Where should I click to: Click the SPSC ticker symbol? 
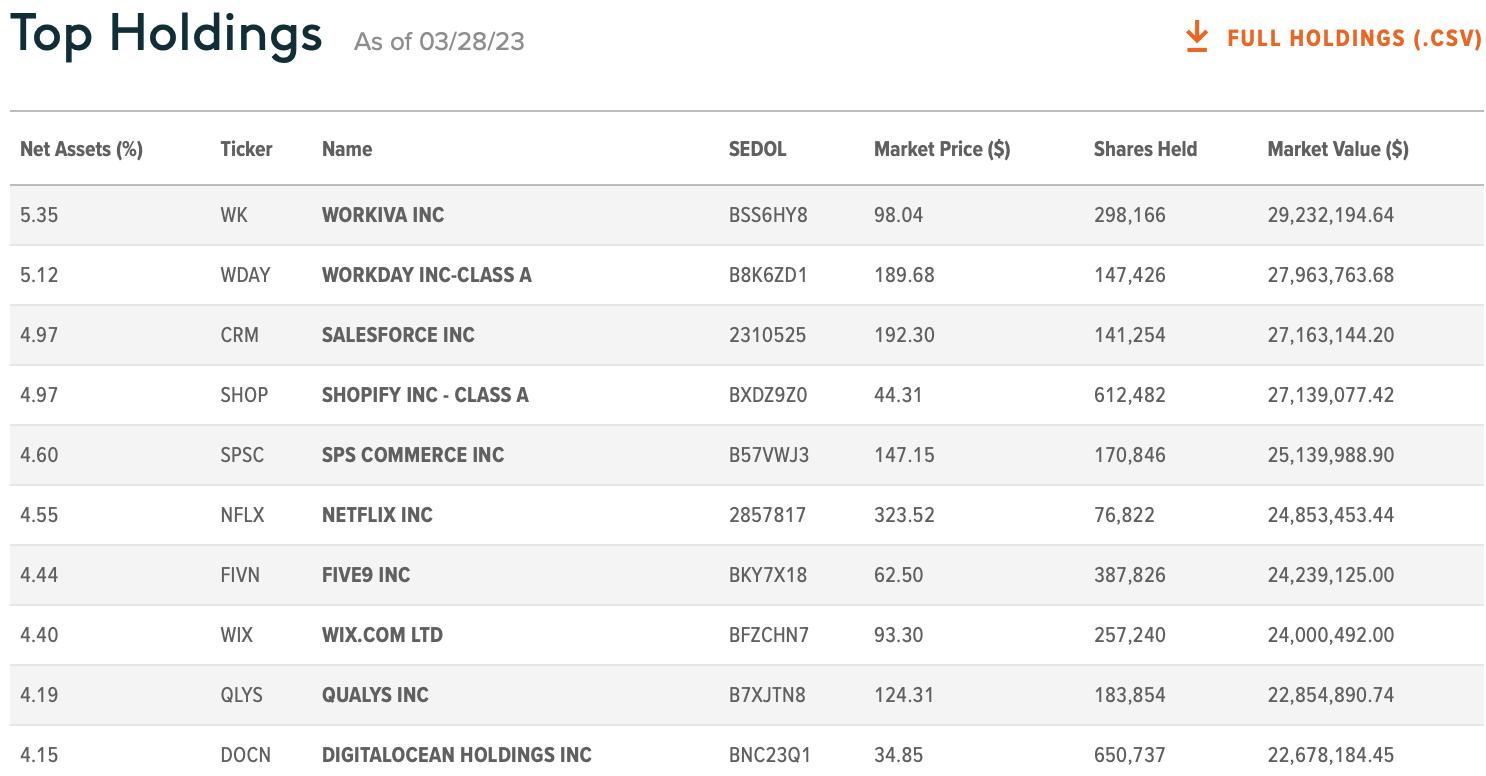point(242,455)
